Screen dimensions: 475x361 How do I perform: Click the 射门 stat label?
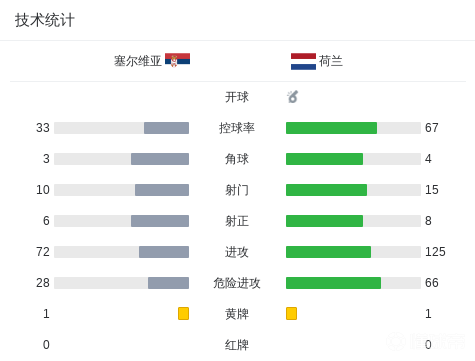(x=237, y=190)
